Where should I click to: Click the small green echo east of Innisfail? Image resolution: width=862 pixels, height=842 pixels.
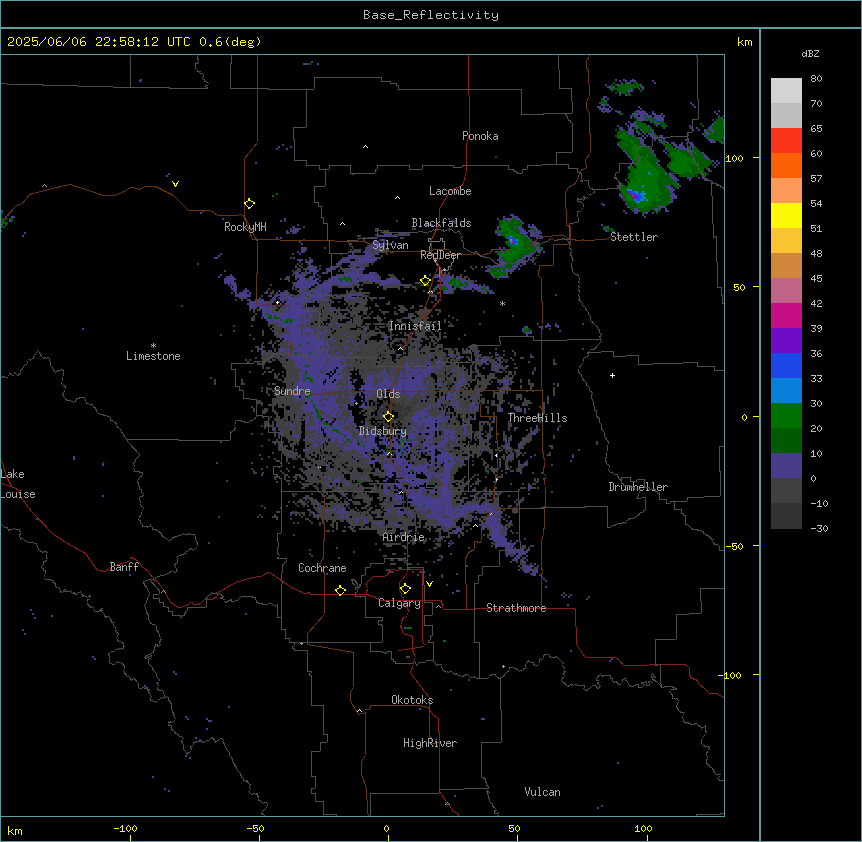tap(527, 330)
